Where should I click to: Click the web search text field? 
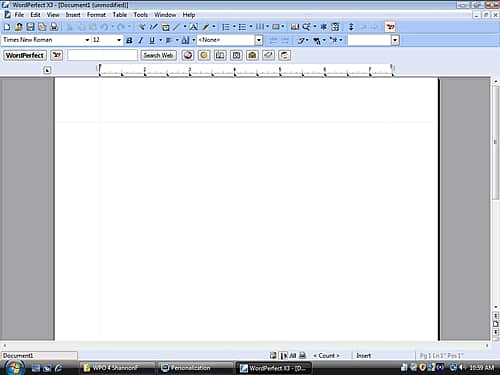coord(102,55)
